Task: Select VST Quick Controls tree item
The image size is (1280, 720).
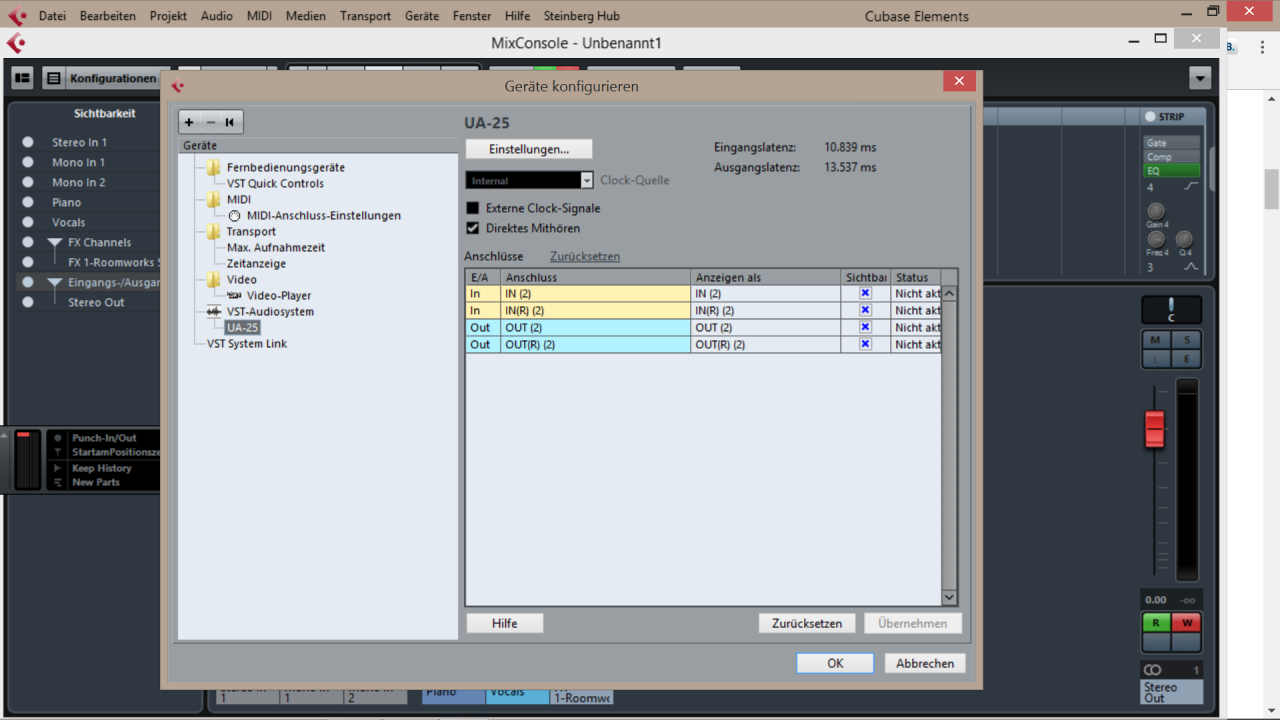Action: click(x=275, y=183)
